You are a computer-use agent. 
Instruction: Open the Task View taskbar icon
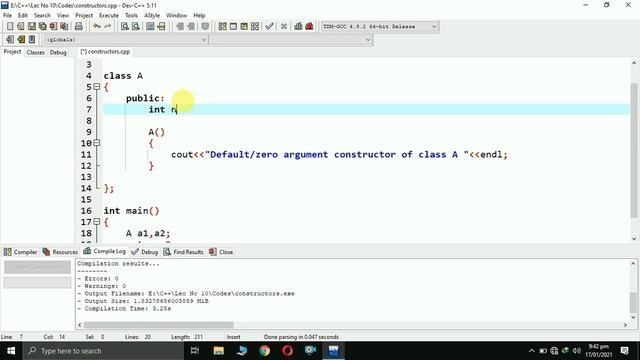coord(195,351)
